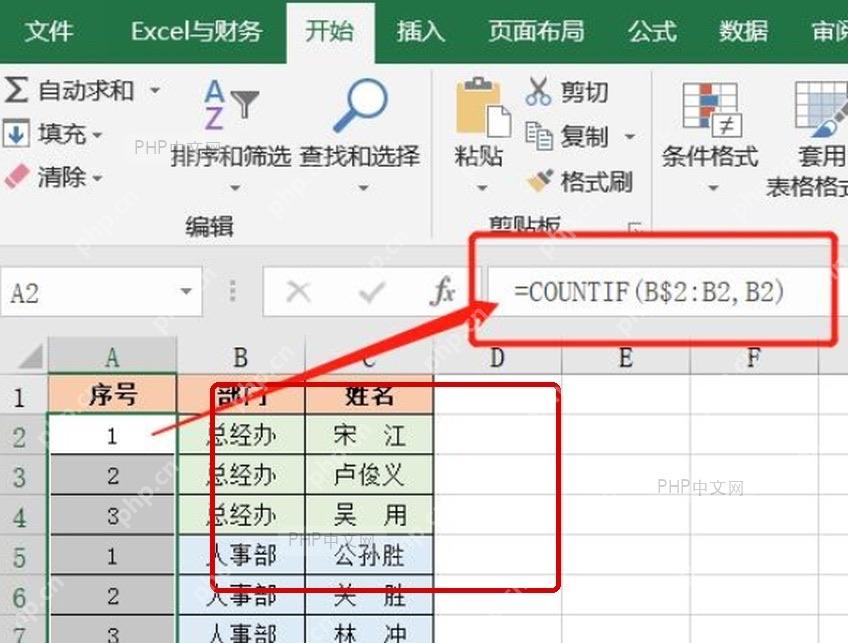Click the 套用表格格式 table icon
The width and height of the screenshot is (848, 643).
[821, 109]
